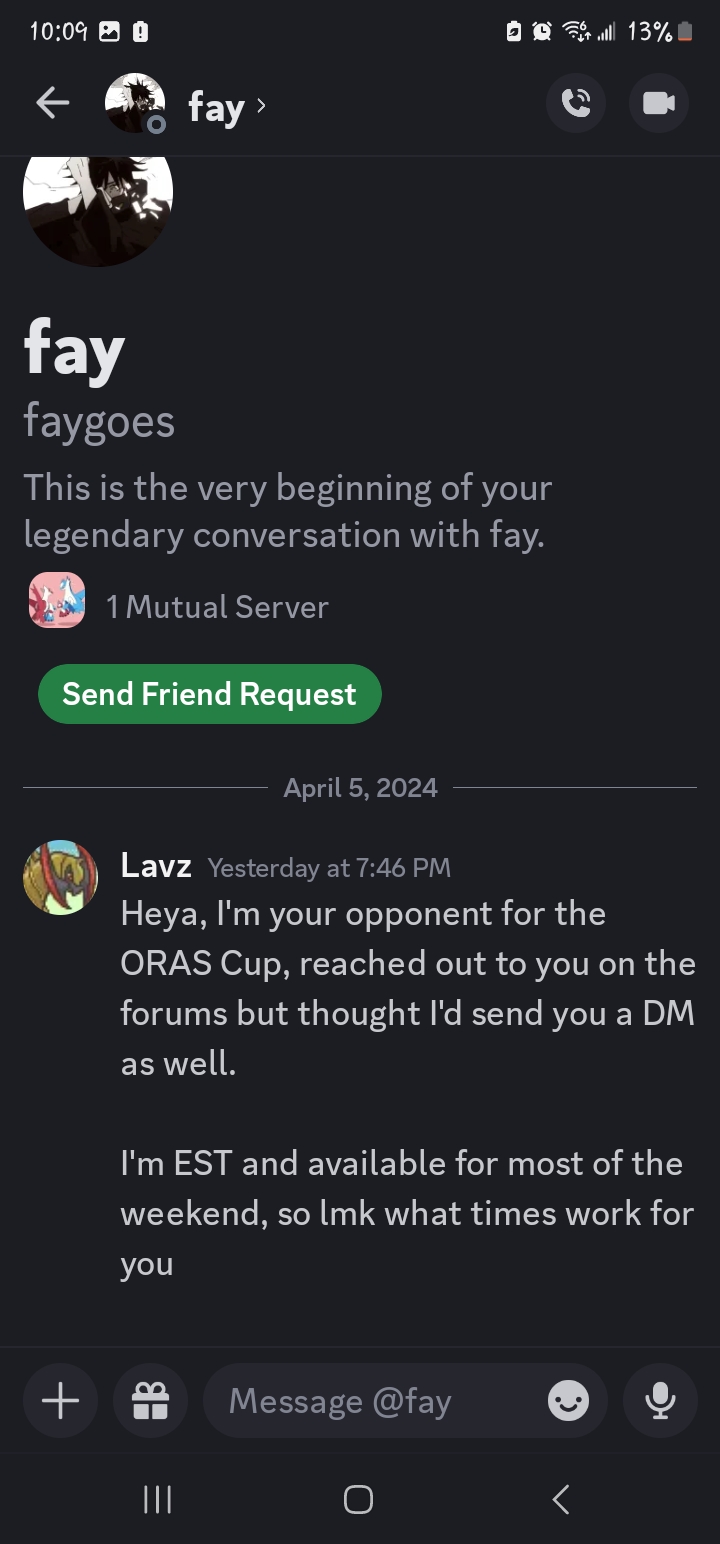Send Friend Request to fay
The image size is (720, 1544).
209,693
